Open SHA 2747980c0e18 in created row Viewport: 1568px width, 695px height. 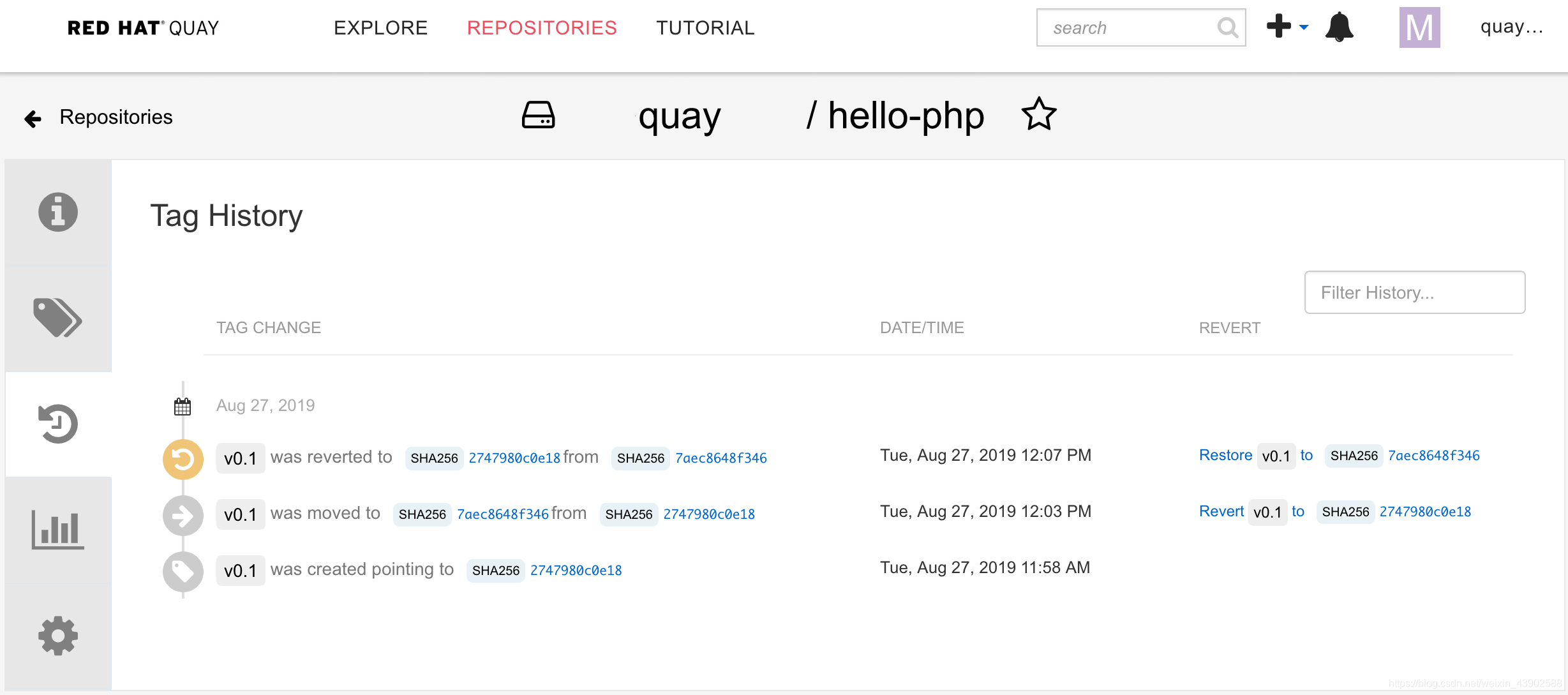[x=576, y=570]
